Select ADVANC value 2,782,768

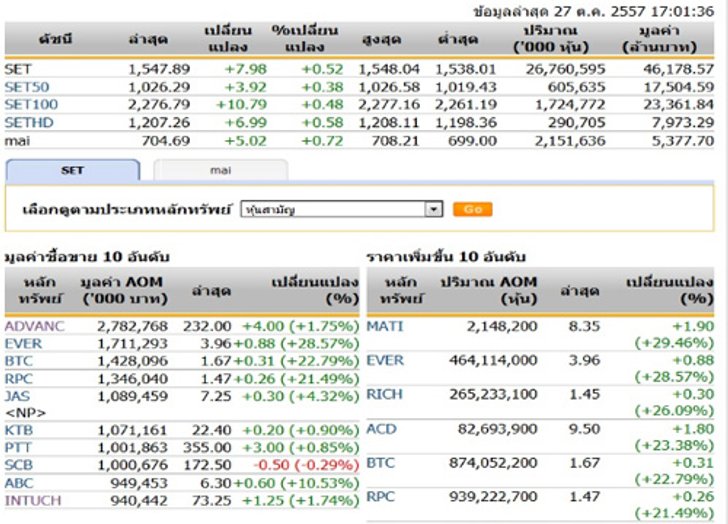tap(132, 326)
